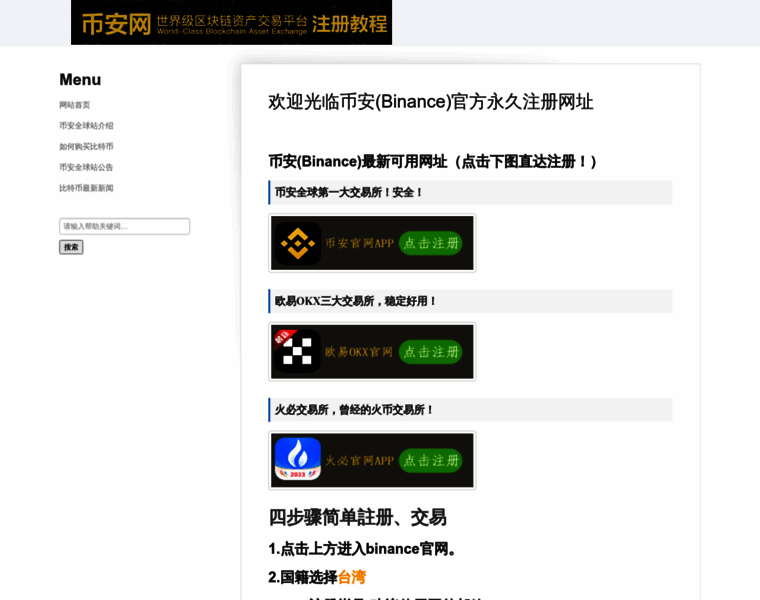Click the Binance logo icon in the banner

(298, 243)
